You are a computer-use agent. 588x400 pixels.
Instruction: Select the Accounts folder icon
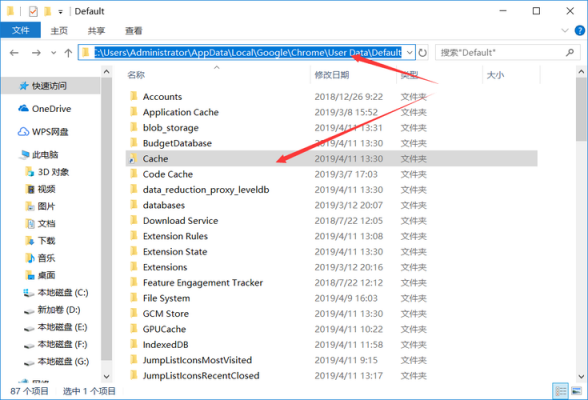(134, 96)
